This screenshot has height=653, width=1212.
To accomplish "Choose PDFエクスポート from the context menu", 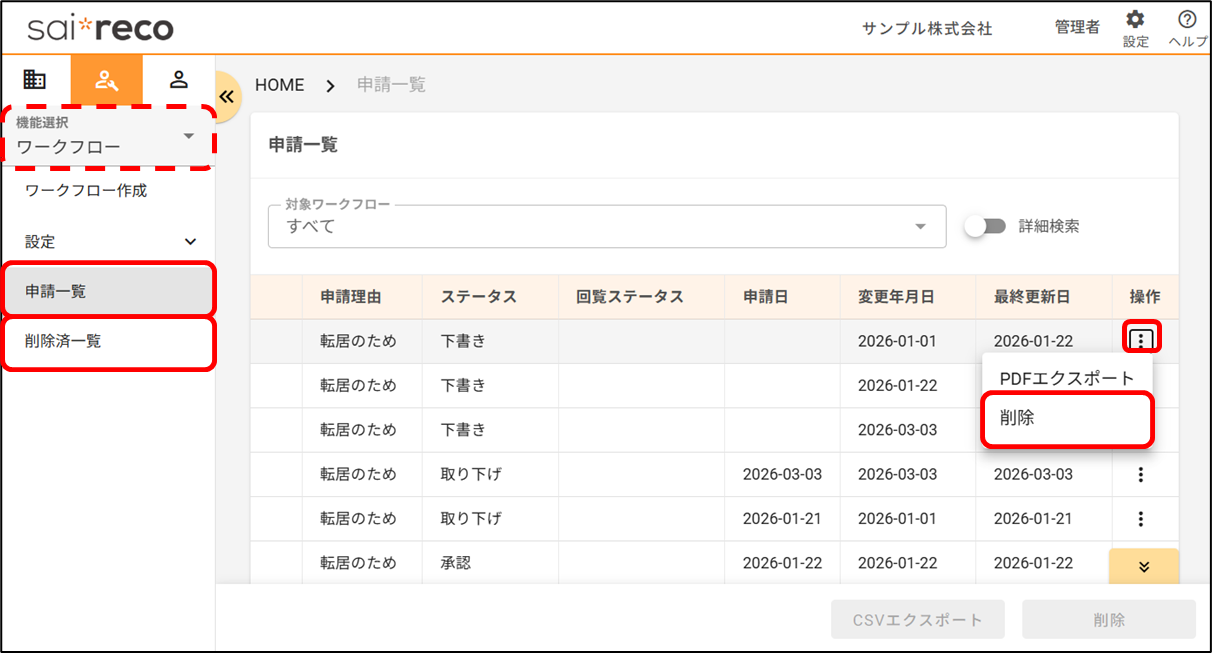I will click(x=1067, y=378).
